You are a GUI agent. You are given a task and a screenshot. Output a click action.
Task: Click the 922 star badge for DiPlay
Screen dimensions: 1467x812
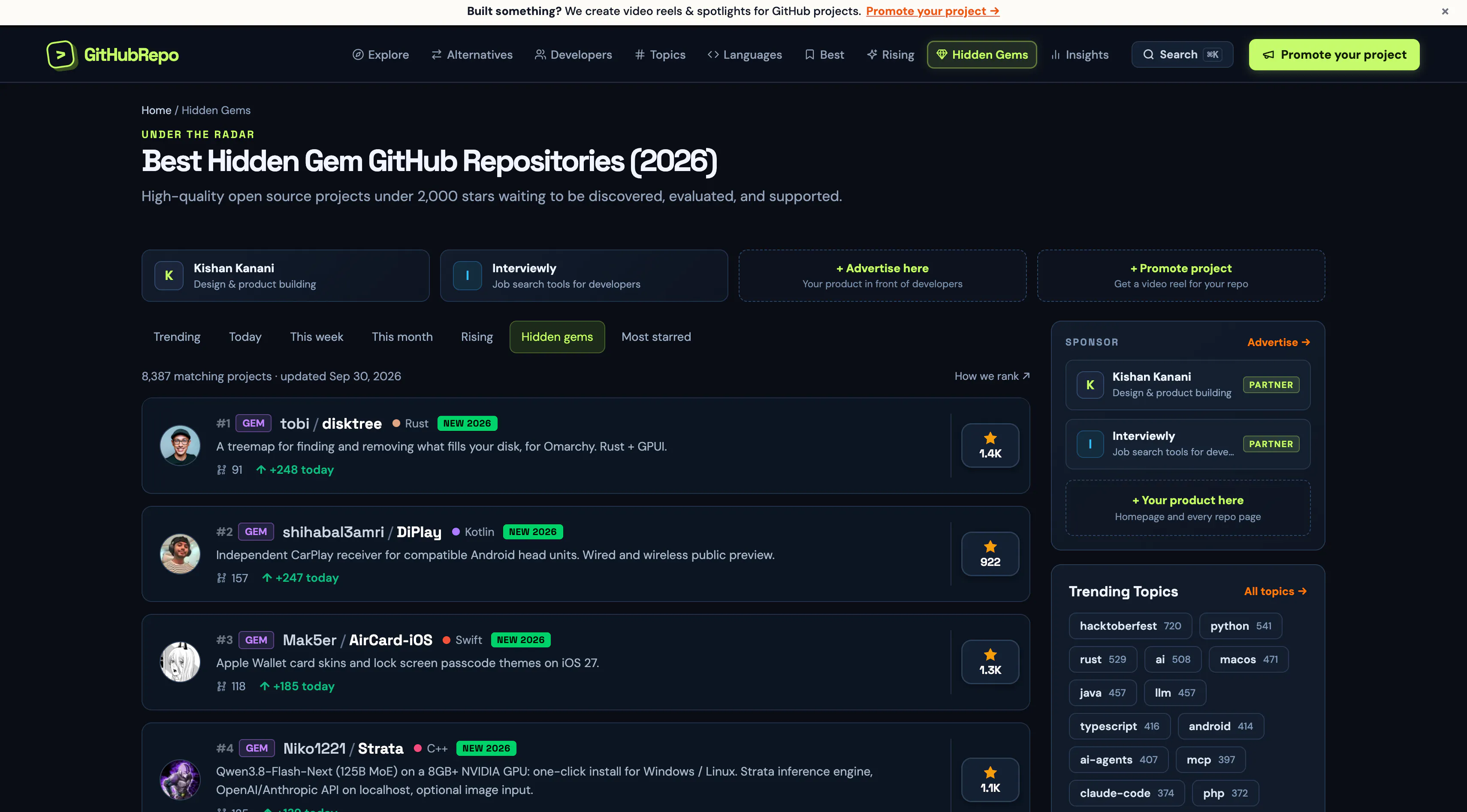click(990, 553)
